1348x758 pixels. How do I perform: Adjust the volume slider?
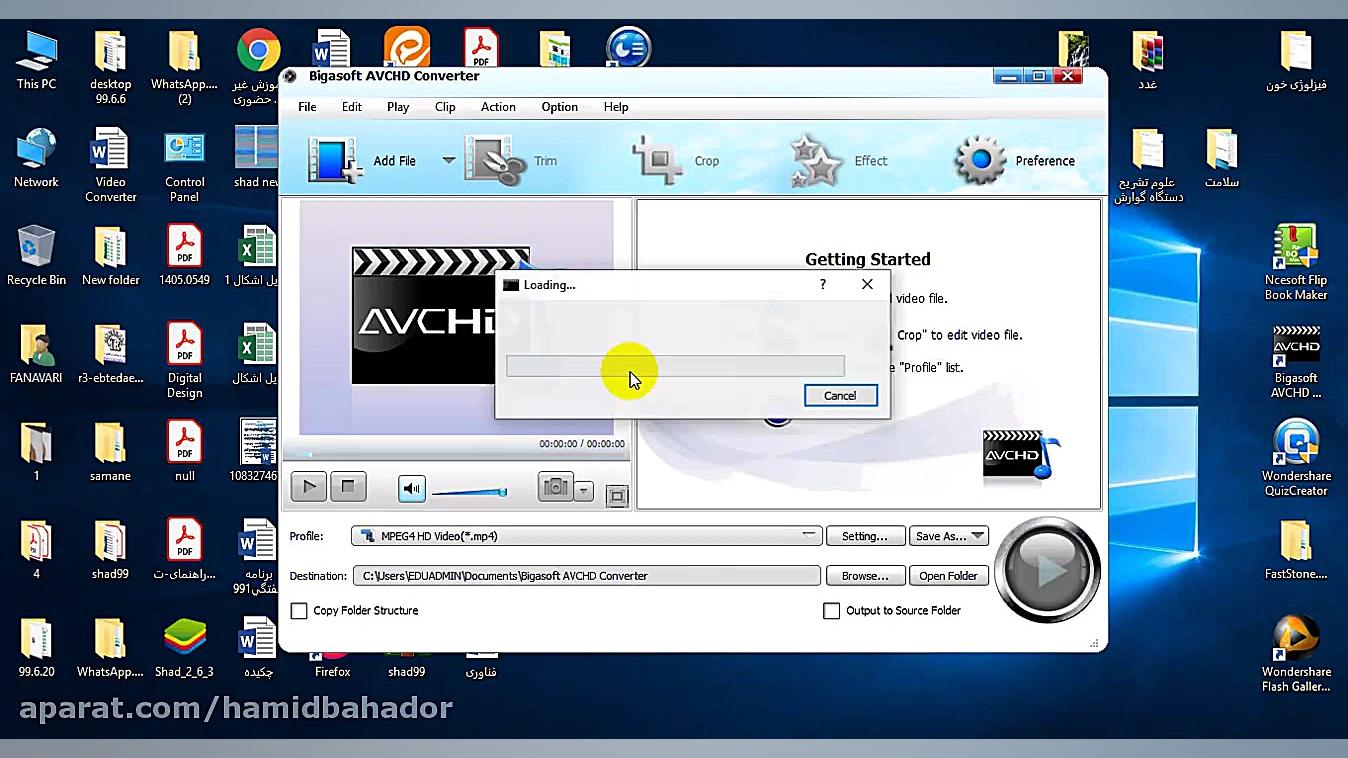pos(468,491)
